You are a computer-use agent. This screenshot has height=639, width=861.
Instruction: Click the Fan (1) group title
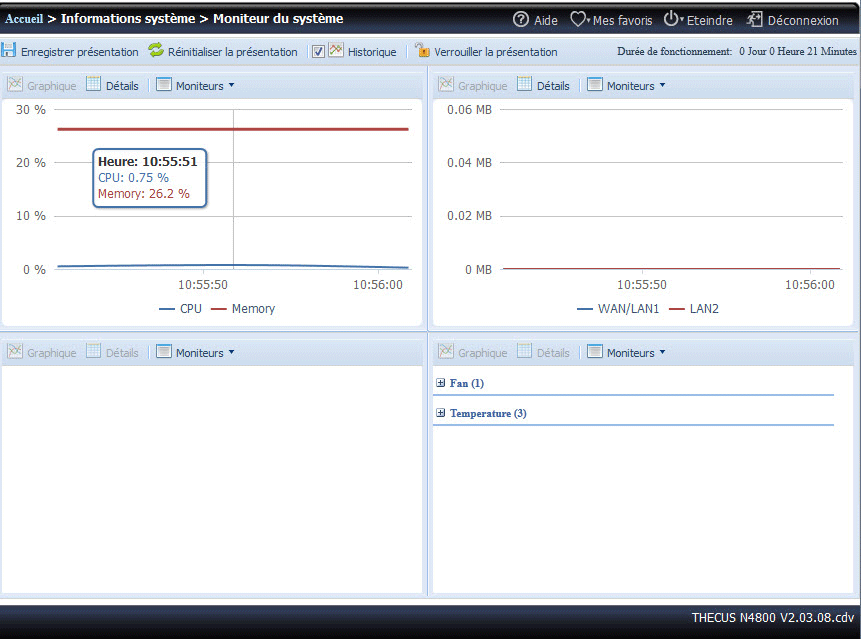click(x=467, y=383)
